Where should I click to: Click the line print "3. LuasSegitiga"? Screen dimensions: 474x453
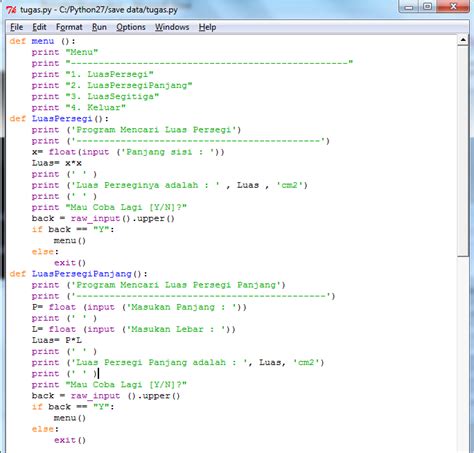pos(95,97)
